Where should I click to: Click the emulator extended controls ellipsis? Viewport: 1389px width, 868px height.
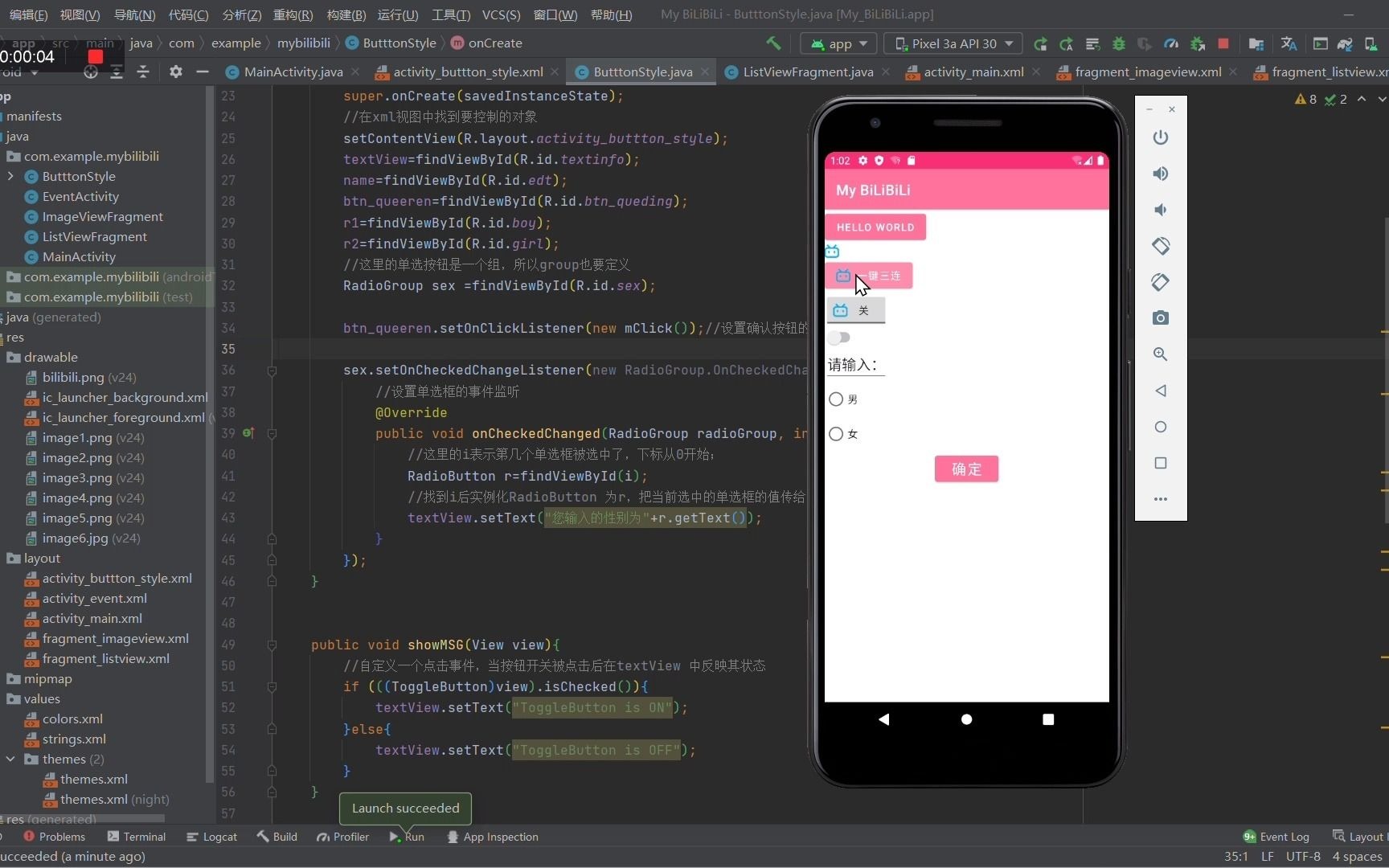tap(1161, 499)
